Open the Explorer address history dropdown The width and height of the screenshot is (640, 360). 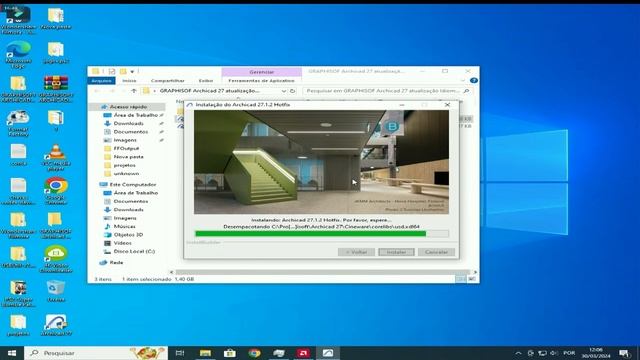283,91
